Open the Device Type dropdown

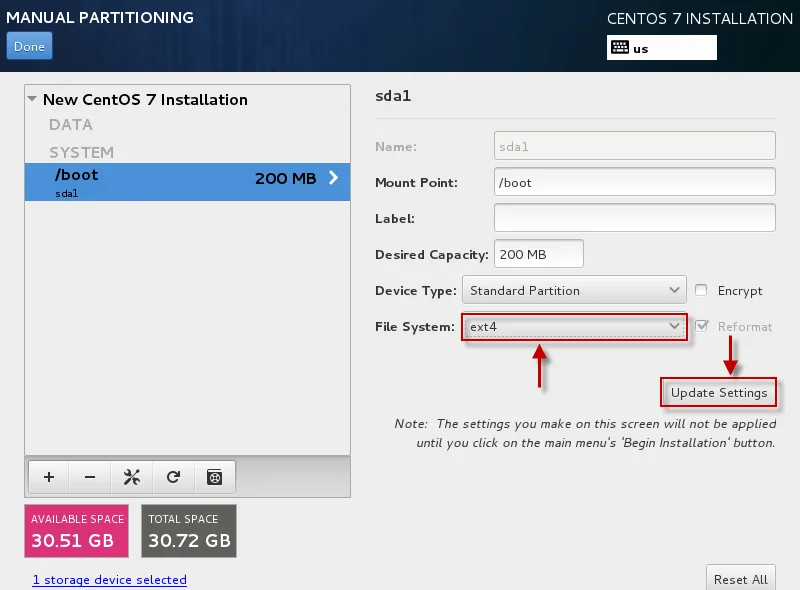click(574, 291)
